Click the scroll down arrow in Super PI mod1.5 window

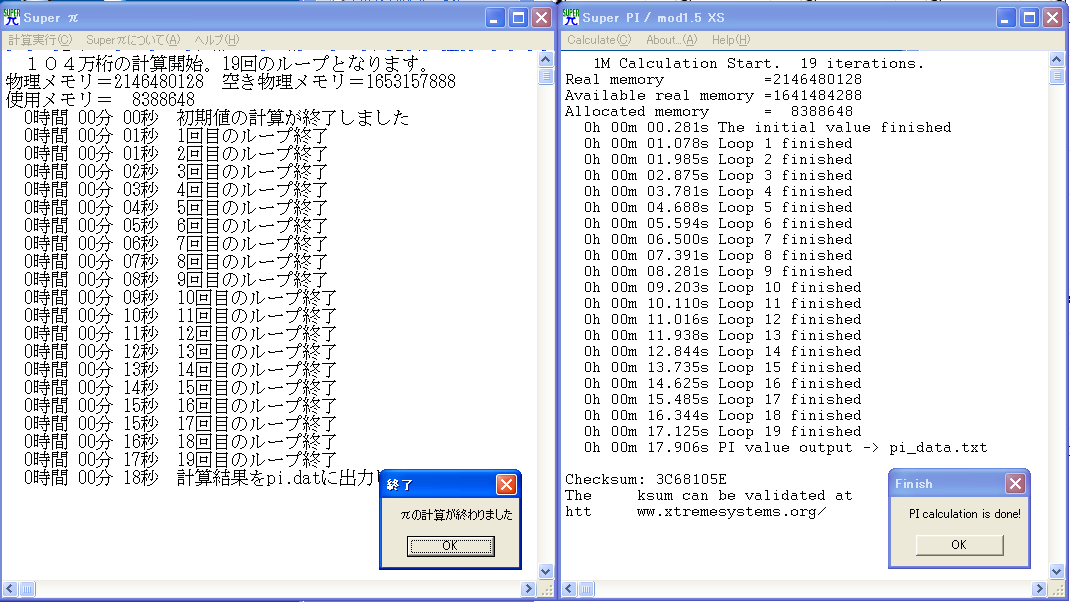click(1057, 571)
